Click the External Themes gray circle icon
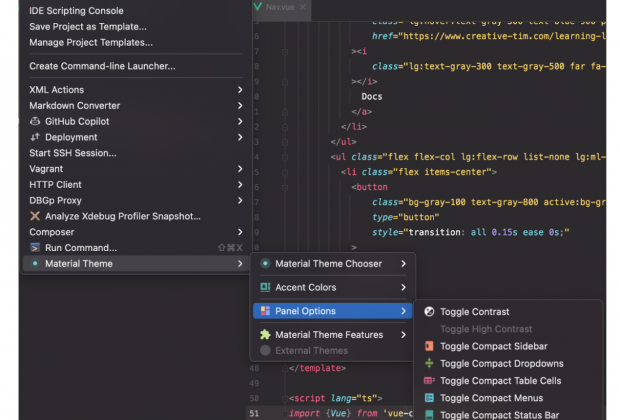This screenshot has height=420, width=620. 265,350
